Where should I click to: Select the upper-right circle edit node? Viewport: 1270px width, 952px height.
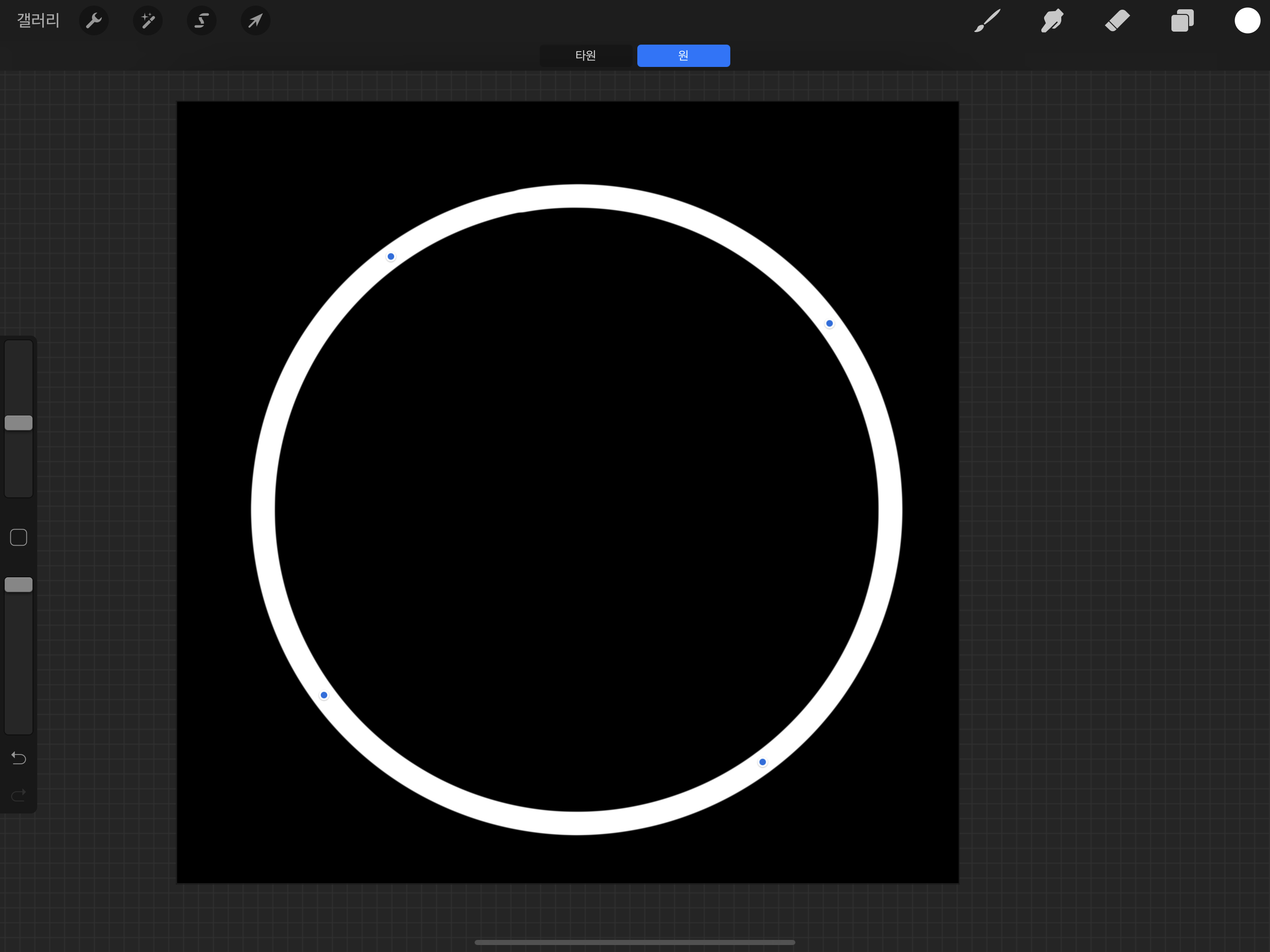click(829, 323)
